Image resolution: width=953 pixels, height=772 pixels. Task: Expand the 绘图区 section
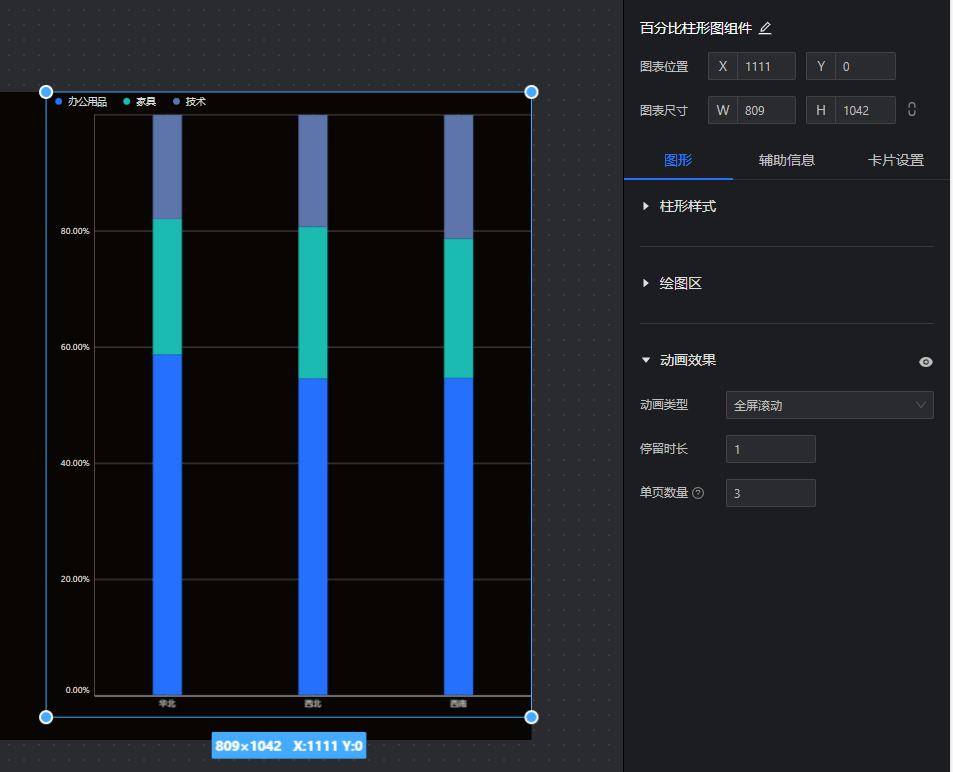[x=680, y=284]
